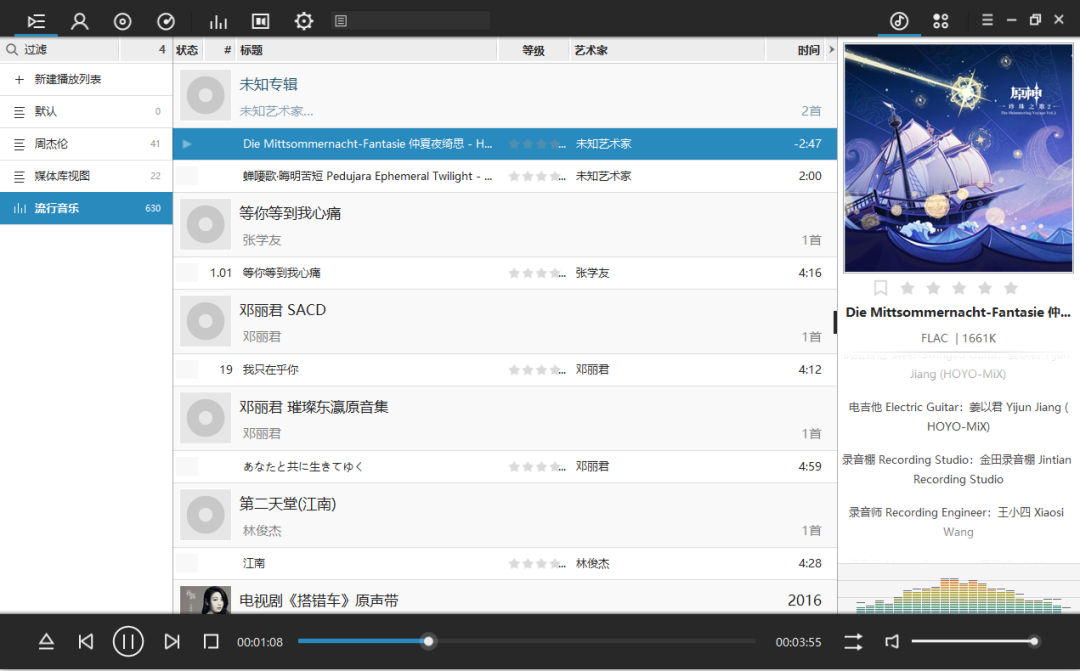The width and height of the screenshot is (1080, 671).
Task: Click the eject open-file button
Action: pyautogui.click(x=46, y=642)
